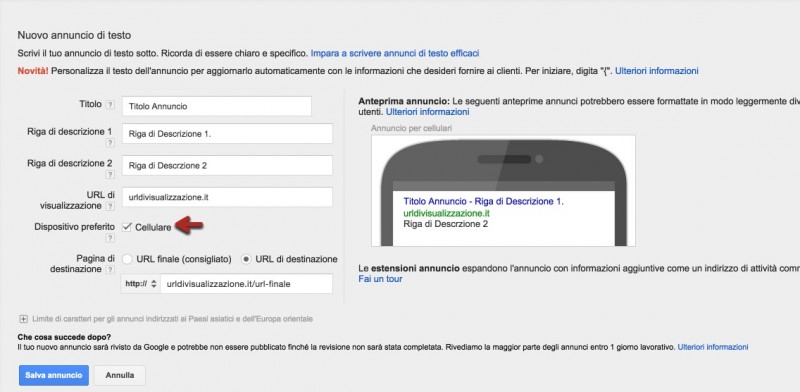800x392 pixels.
Task: Click the Riga di descrizione 1 field
Action: pyautogui.click(x=228, y=134)
